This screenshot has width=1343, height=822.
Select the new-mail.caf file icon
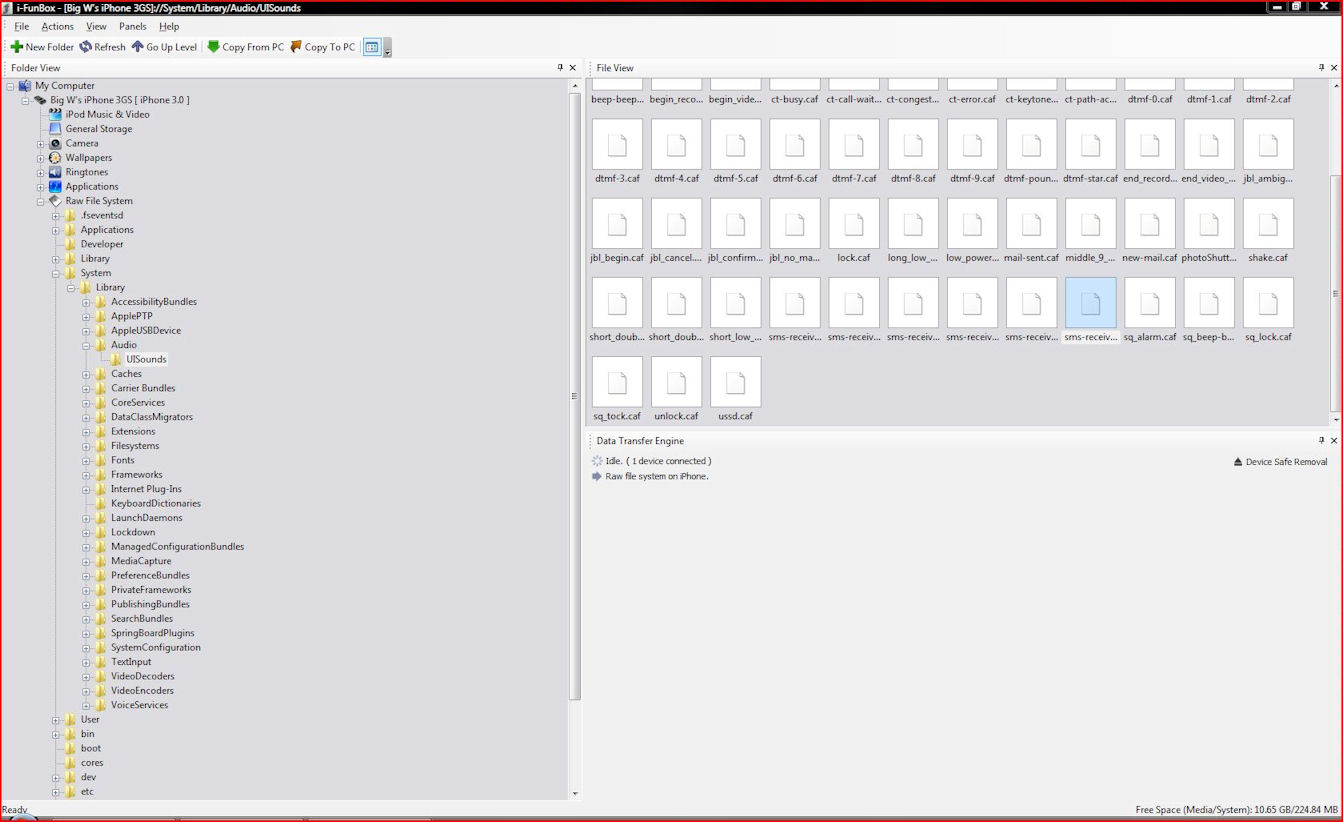tap(1150, 223)
